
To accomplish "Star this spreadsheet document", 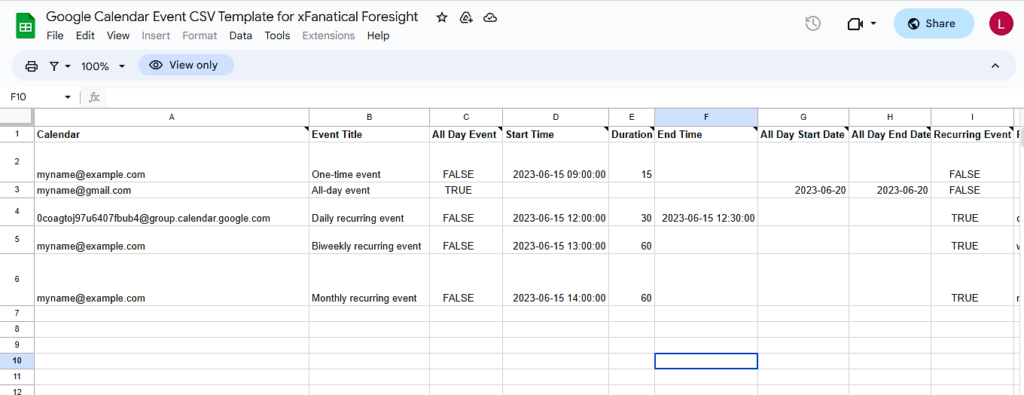I will click(442, 18).
